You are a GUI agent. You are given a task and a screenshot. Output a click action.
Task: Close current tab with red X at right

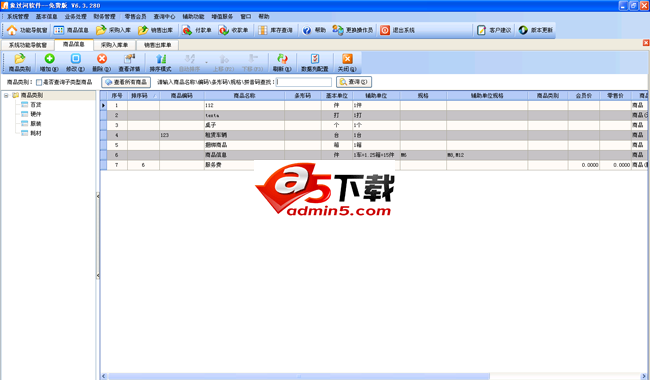coord(646,43)
